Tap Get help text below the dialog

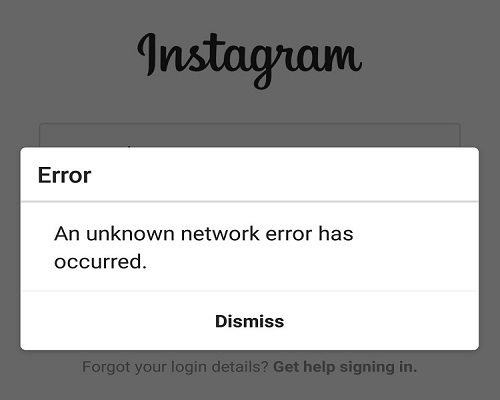tap(304, 367)
